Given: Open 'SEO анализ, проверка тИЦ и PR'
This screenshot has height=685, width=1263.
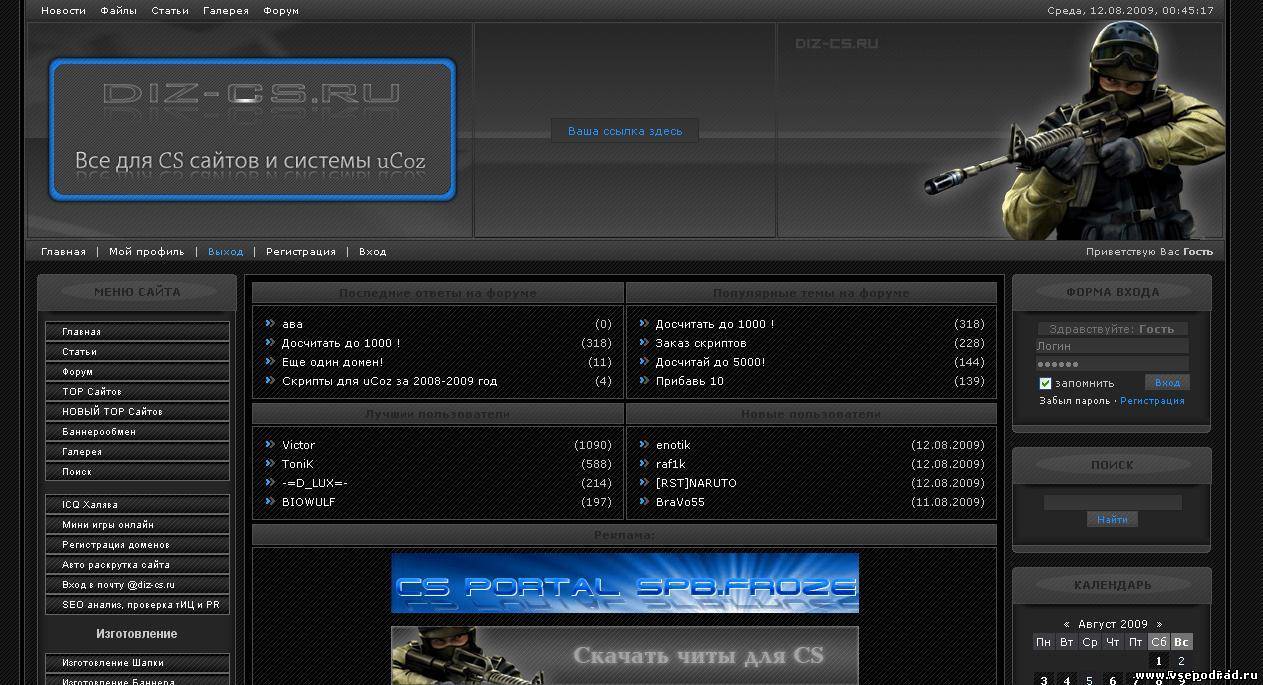Looking at the screenshot, I should (x=137, y=604).
